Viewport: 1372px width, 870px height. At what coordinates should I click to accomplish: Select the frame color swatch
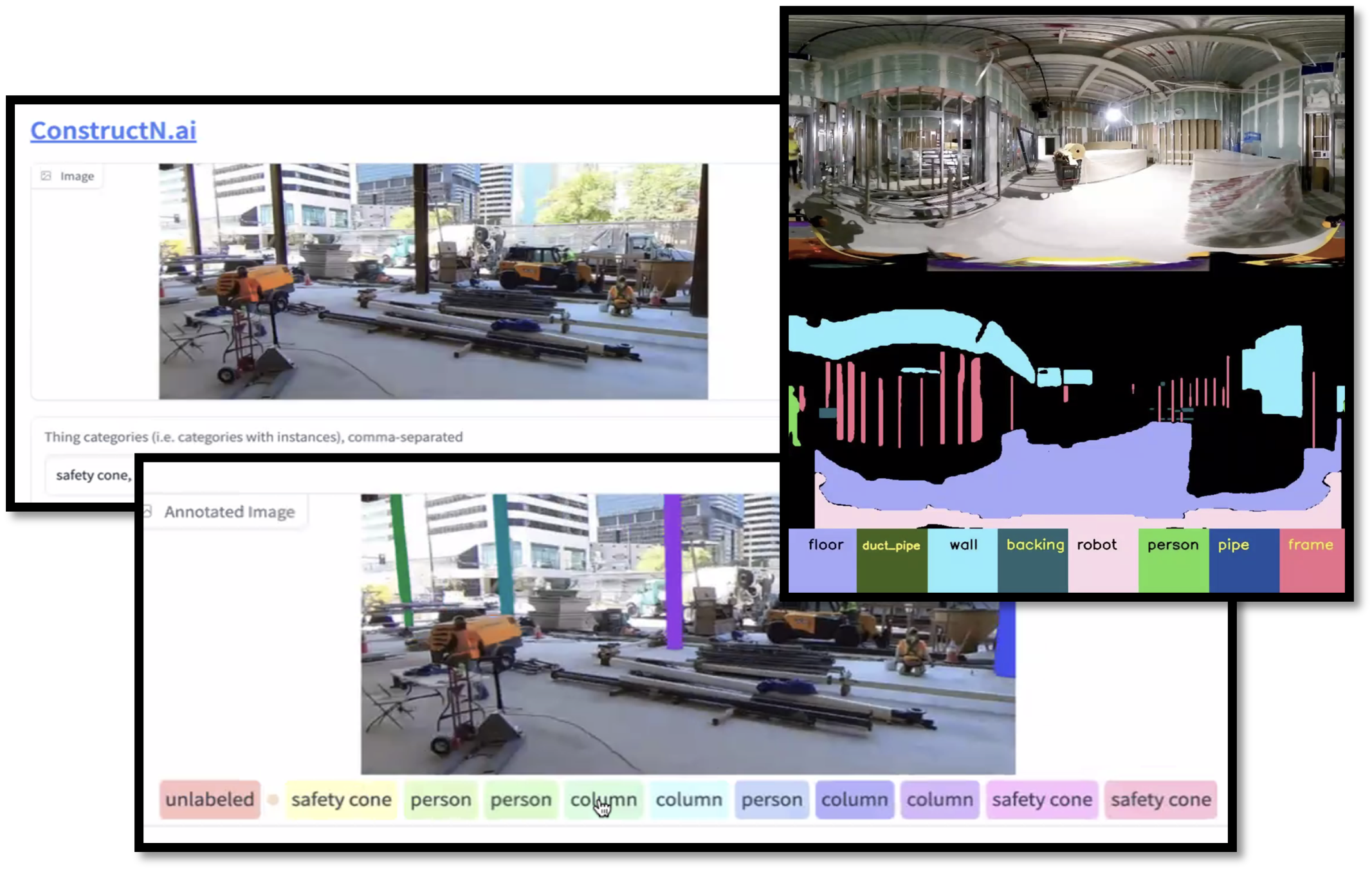[x=1312, y=560]
